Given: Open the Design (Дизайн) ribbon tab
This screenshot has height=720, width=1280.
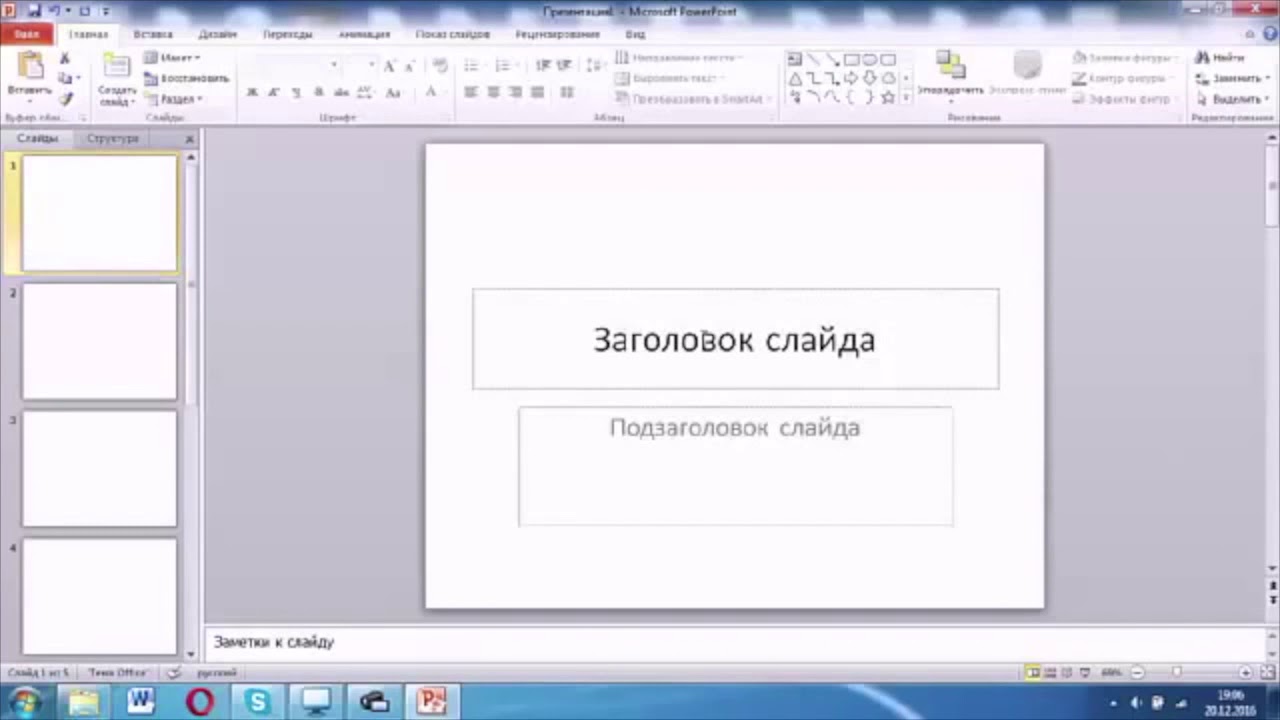Looking at the screenshot, I should click(x=217, y=34).
